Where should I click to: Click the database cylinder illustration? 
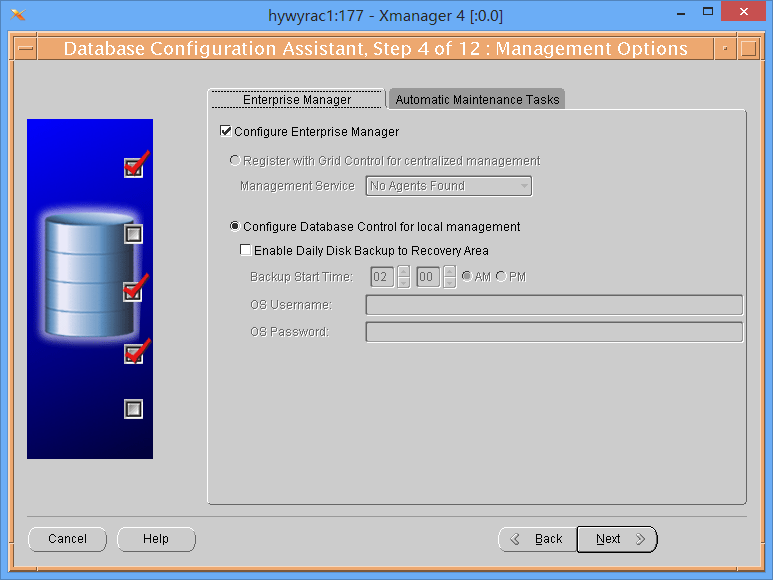tap(90, 276)
